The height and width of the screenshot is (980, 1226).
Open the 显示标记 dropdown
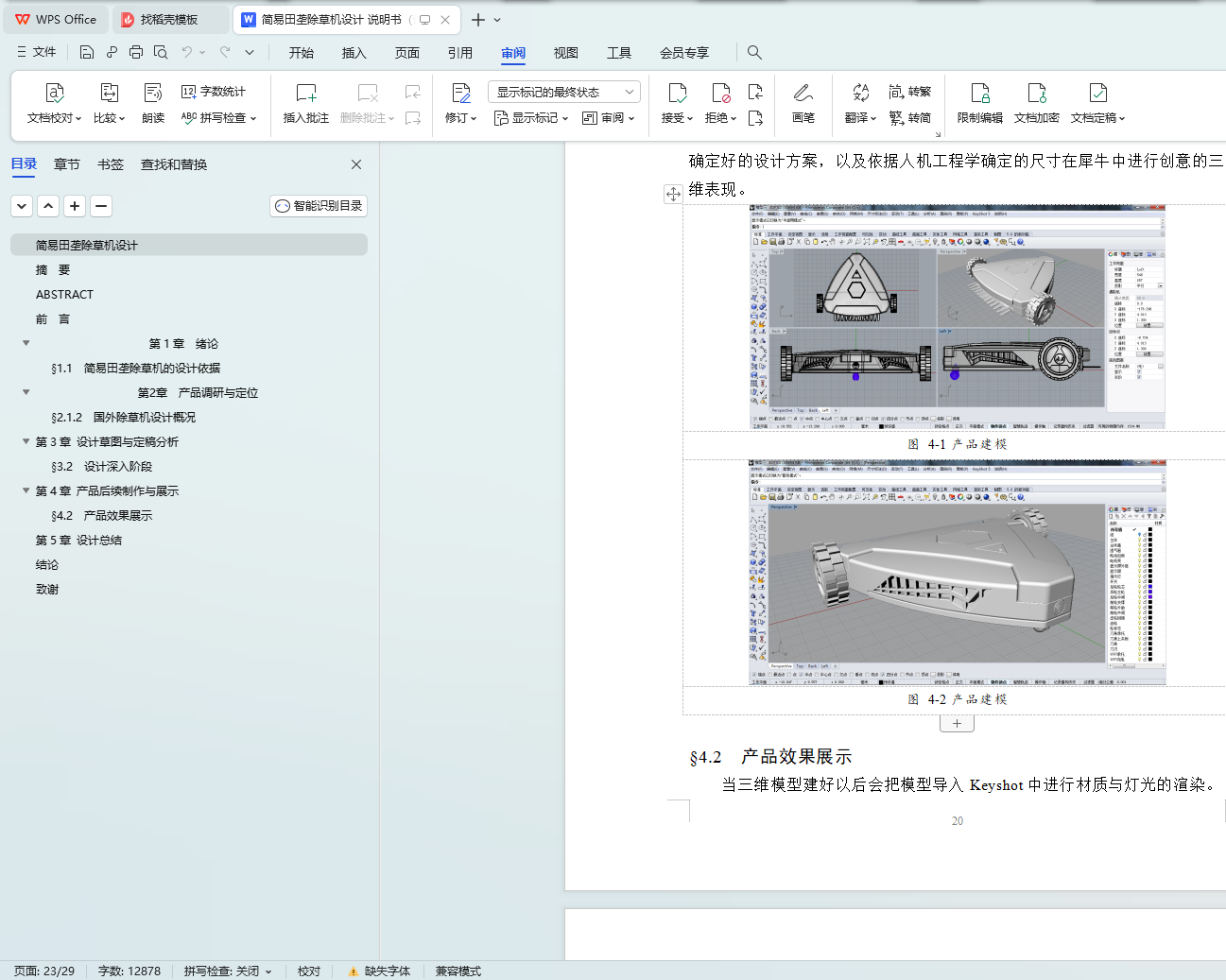(531, 118)
